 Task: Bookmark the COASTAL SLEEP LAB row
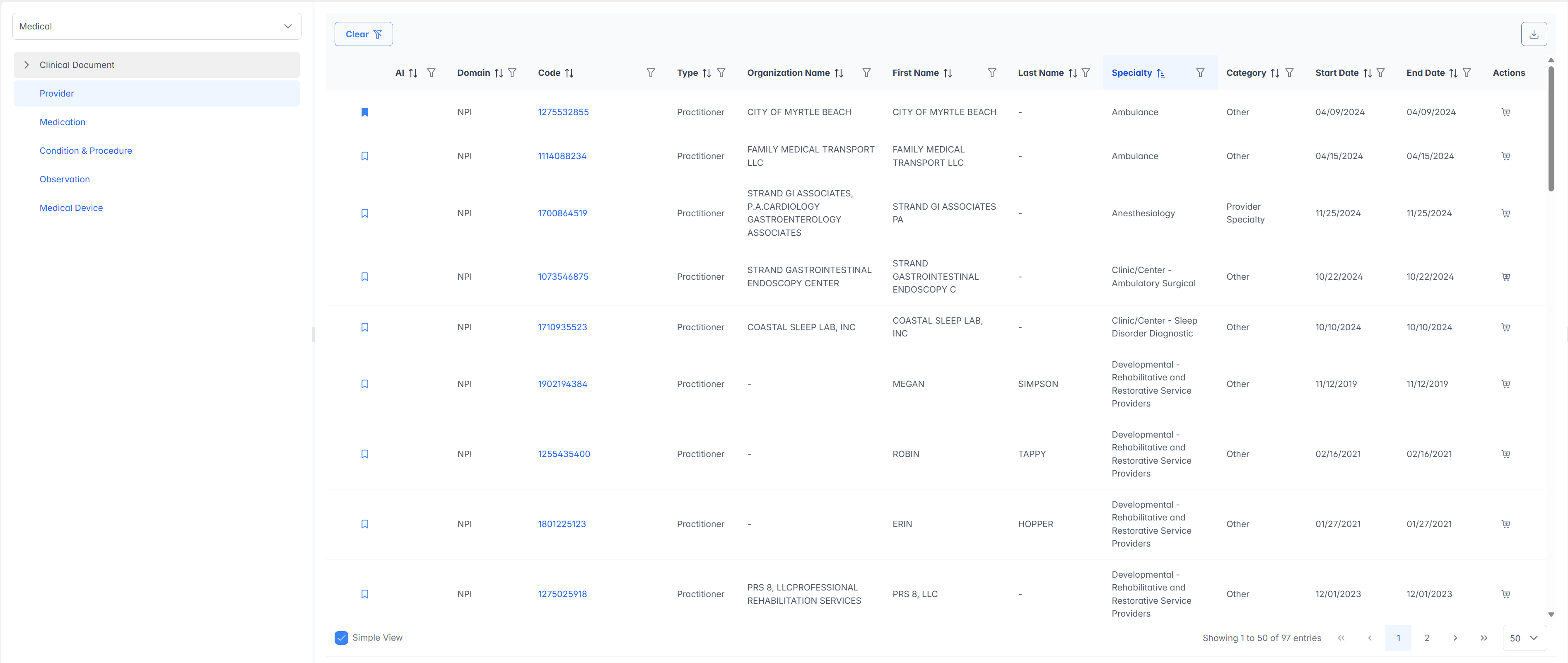[364, 327]
